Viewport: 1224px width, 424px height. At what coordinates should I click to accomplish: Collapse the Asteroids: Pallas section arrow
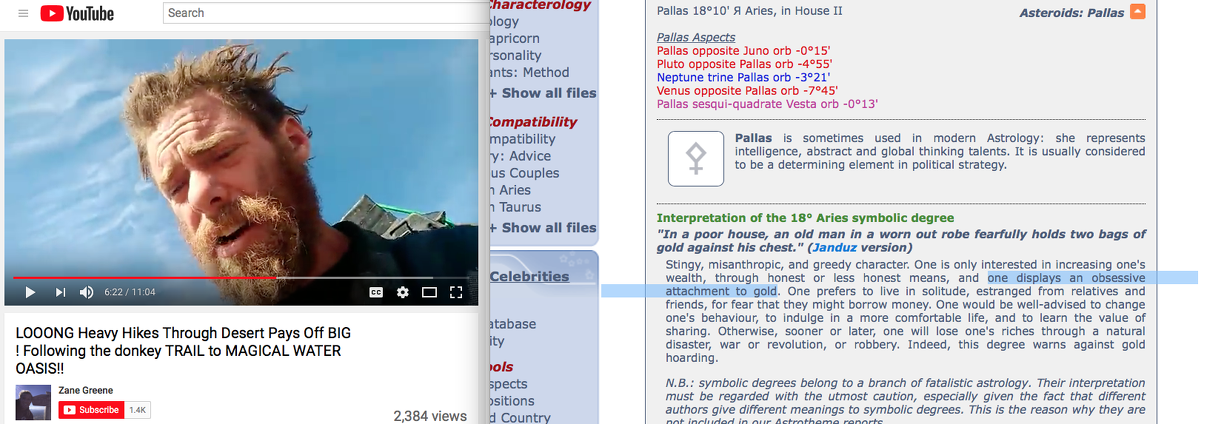pos(1137,12)
